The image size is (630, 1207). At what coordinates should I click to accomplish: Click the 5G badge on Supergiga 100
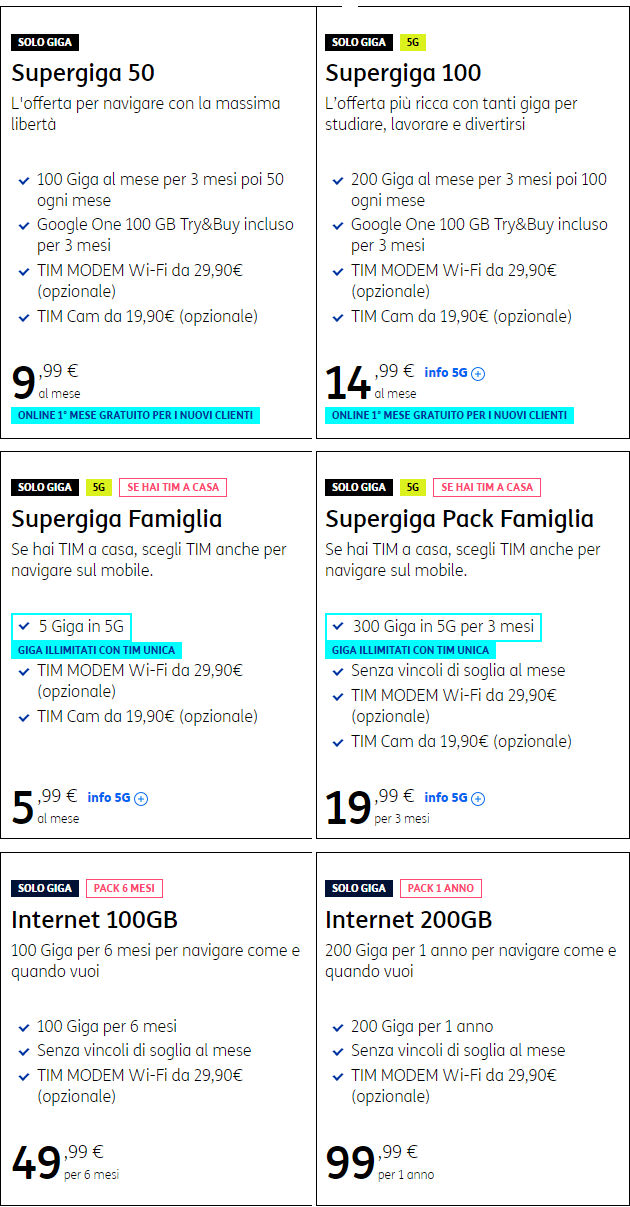tap(412, 42)
